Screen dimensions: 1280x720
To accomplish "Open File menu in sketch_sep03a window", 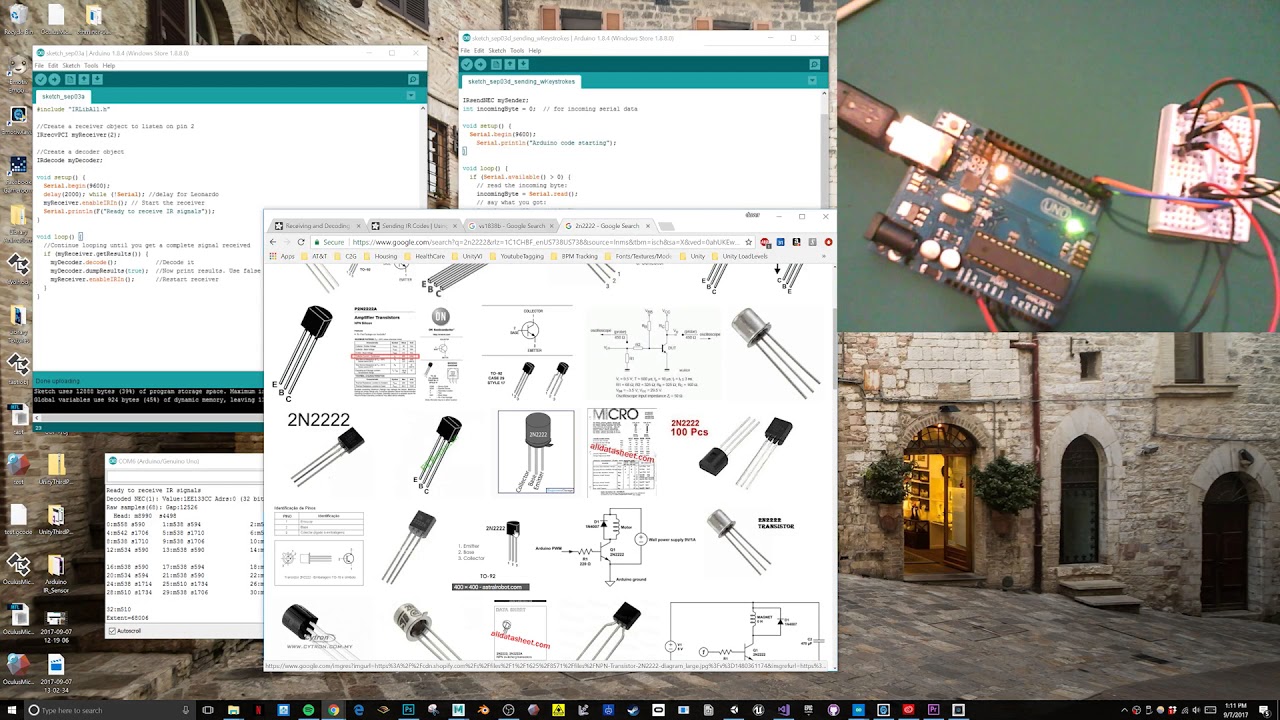I will click(x=40, y=65).
